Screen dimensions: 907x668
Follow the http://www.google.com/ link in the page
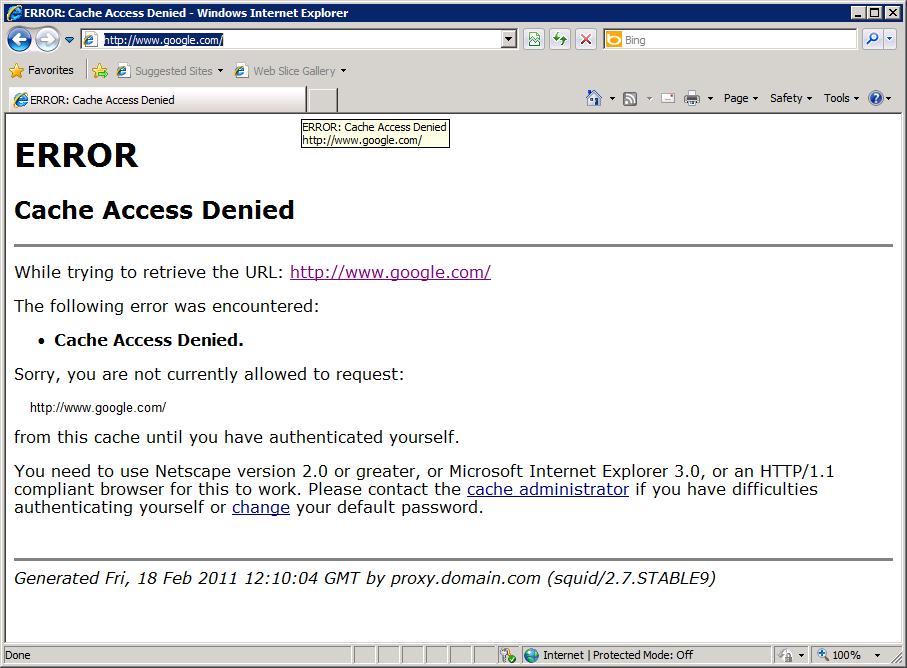[390, 272]
